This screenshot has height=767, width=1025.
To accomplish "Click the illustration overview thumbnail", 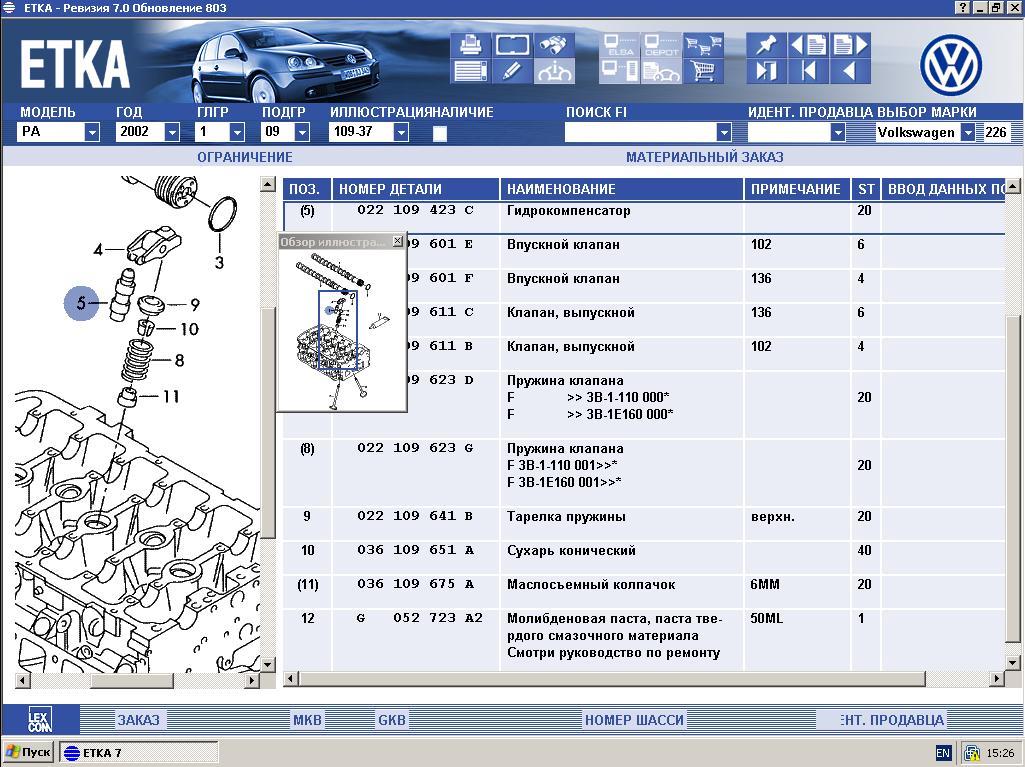I will [x=342, y=330].
